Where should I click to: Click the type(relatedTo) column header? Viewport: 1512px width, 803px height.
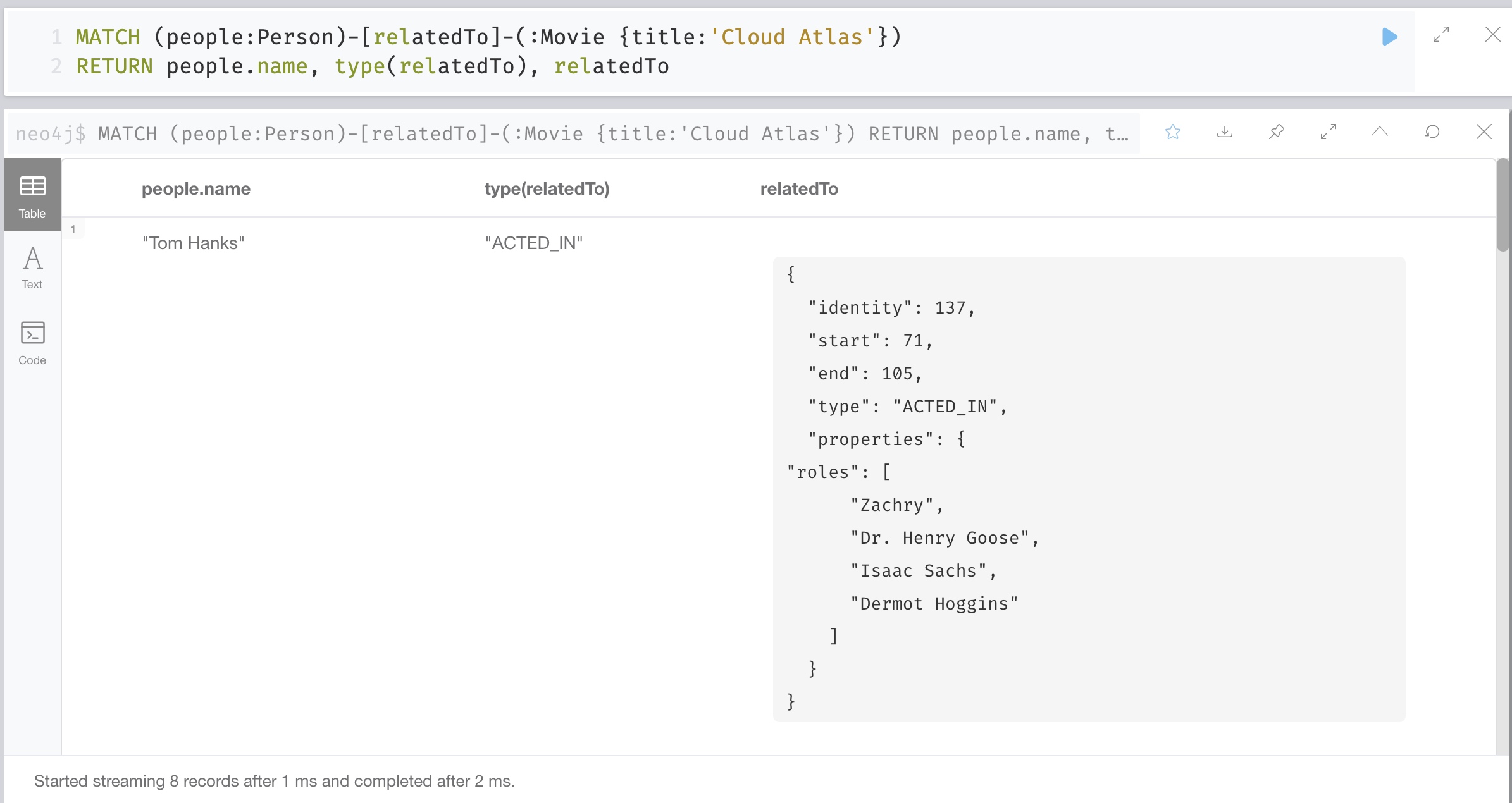(547, 189)
